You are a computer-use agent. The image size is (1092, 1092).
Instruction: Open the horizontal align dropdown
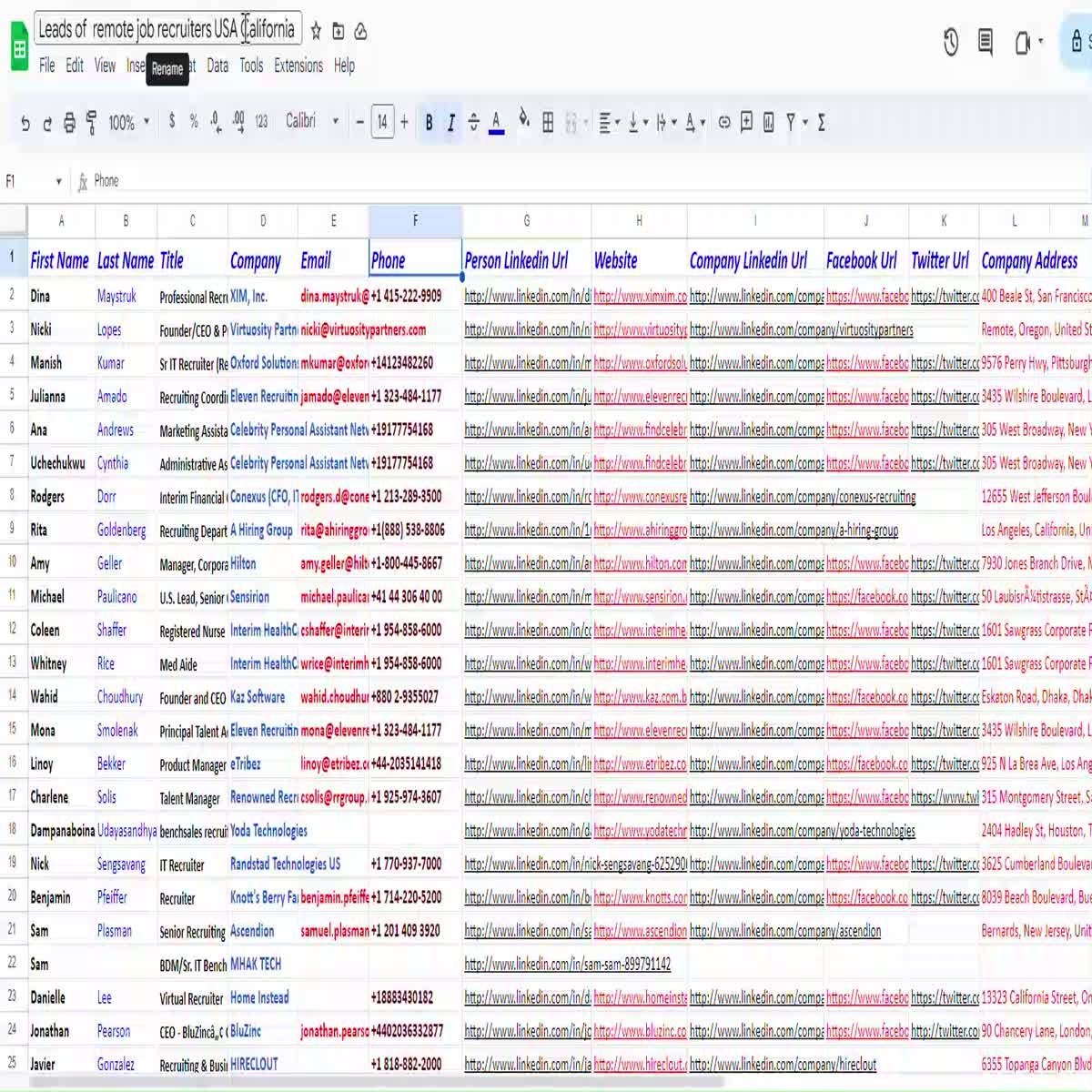tap(609, 123)
